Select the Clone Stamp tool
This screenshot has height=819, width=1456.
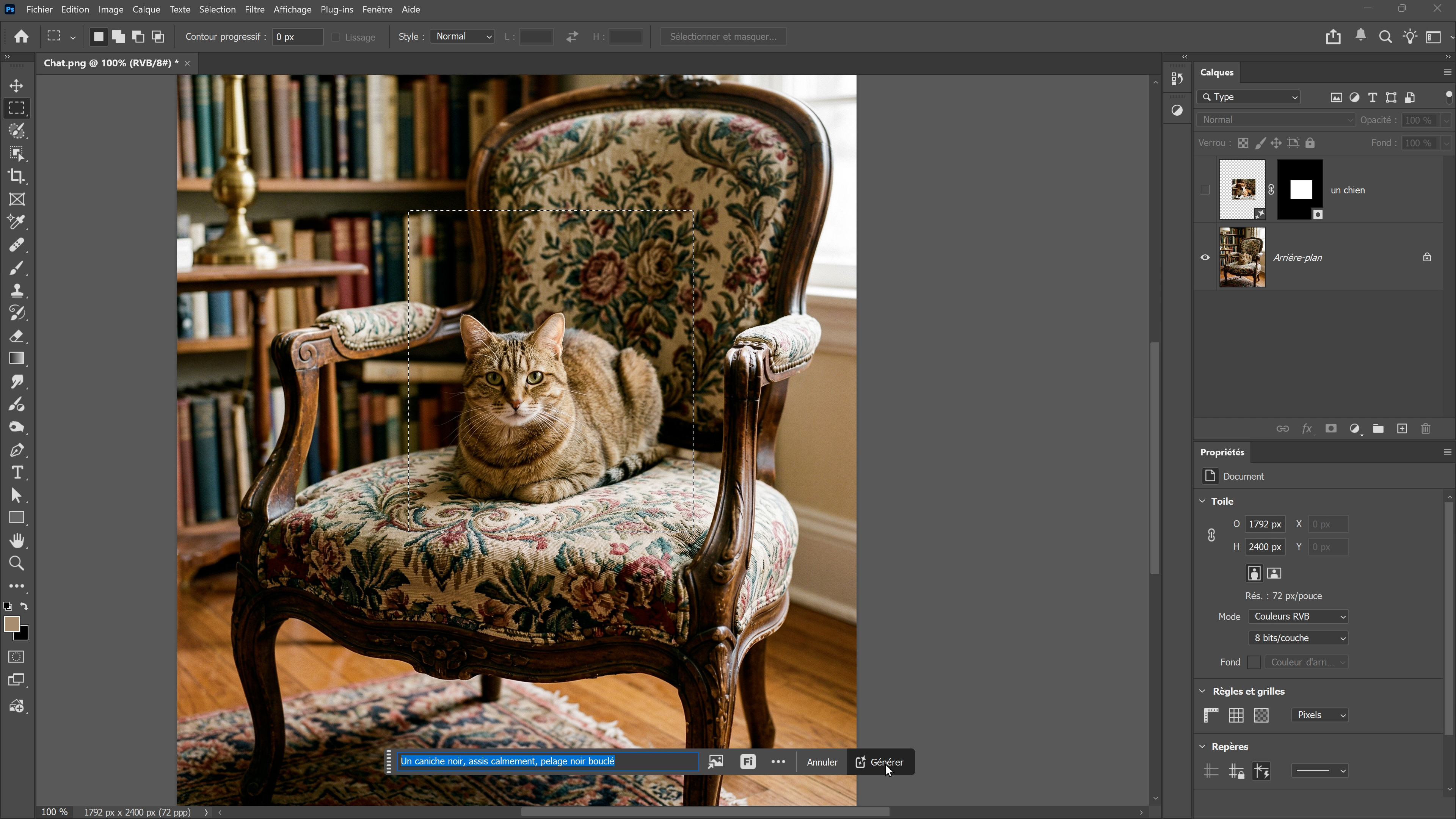(16, 290)
